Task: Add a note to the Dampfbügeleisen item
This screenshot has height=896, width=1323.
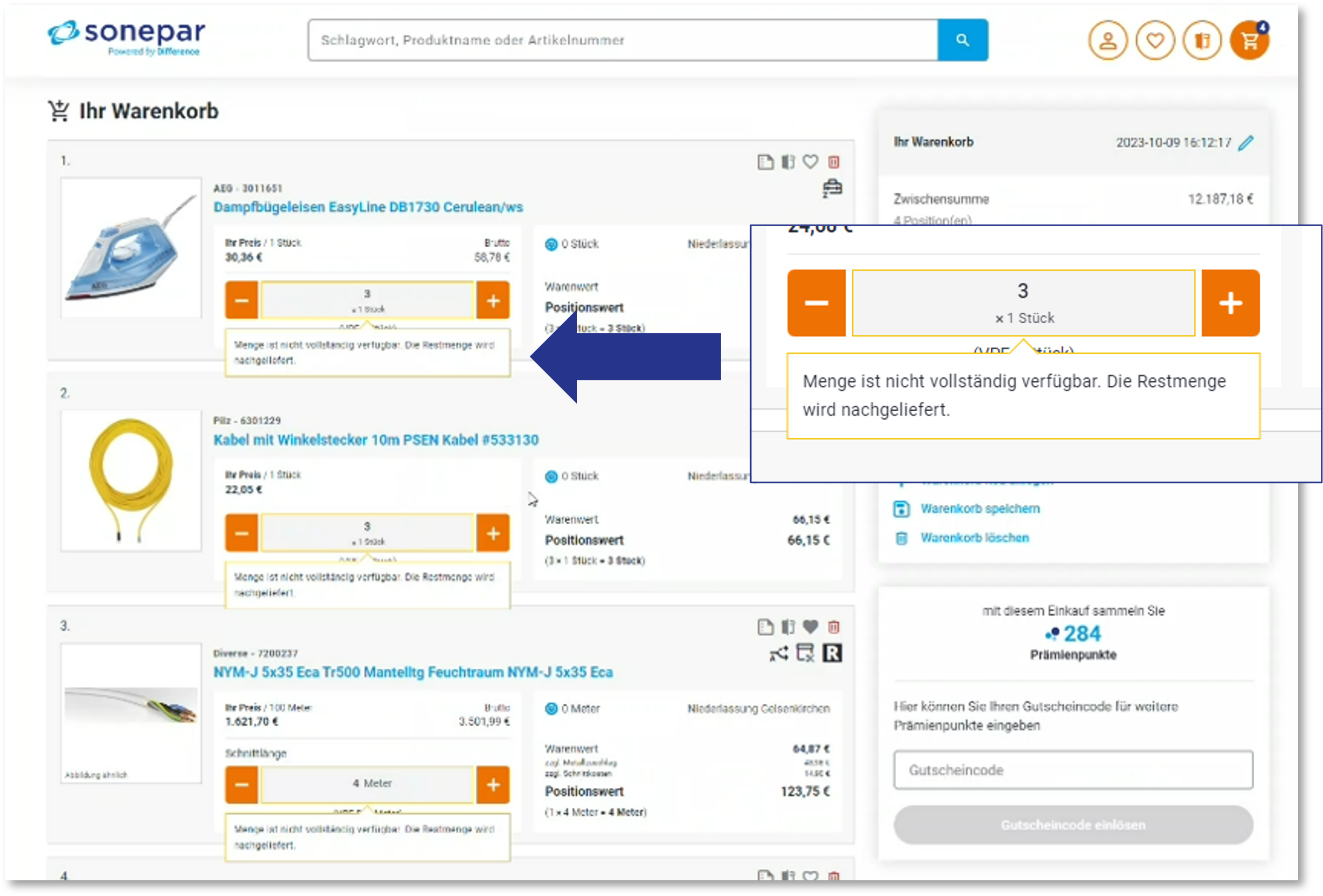Action: pos(765,162)
